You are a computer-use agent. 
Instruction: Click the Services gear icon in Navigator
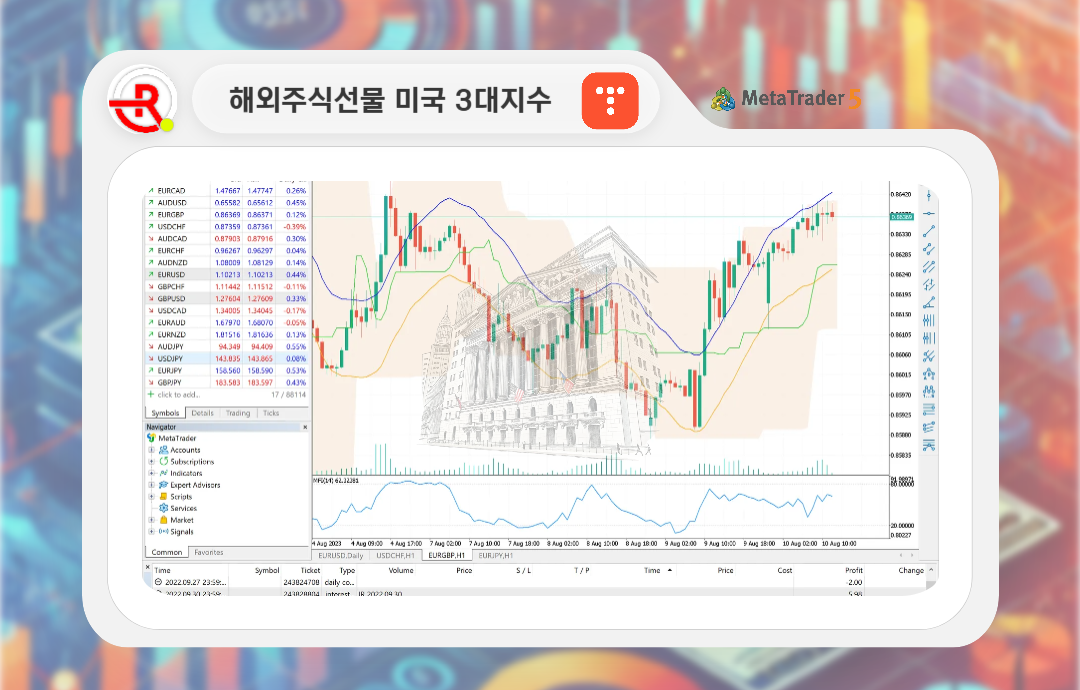pos(163,508)
